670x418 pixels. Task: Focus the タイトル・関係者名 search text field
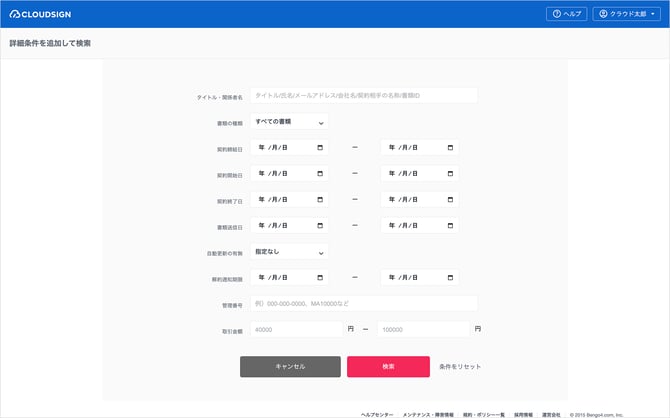pos(363,96)
